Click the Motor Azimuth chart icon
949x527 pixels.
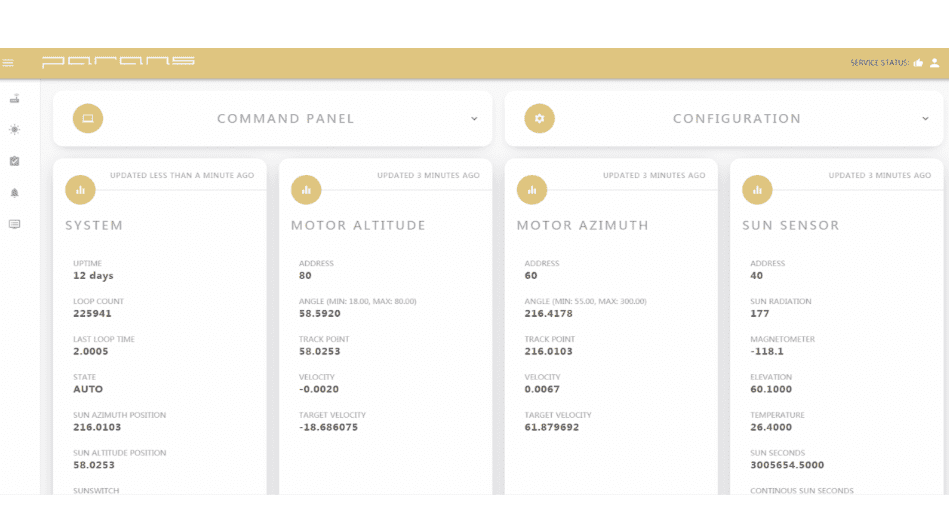[532, 189]
